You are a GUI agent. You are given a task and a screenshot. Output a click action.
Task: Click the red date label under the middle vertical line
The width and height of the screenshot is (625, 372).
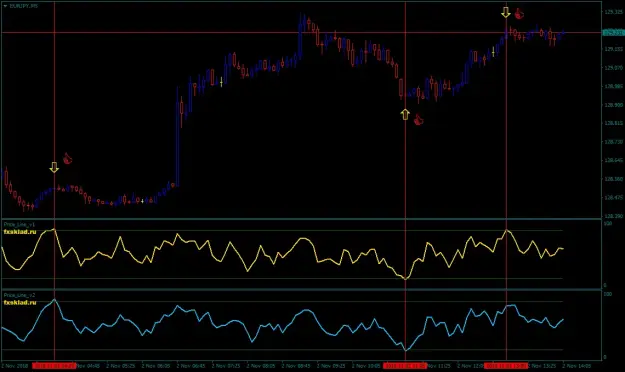pos(405,366)
